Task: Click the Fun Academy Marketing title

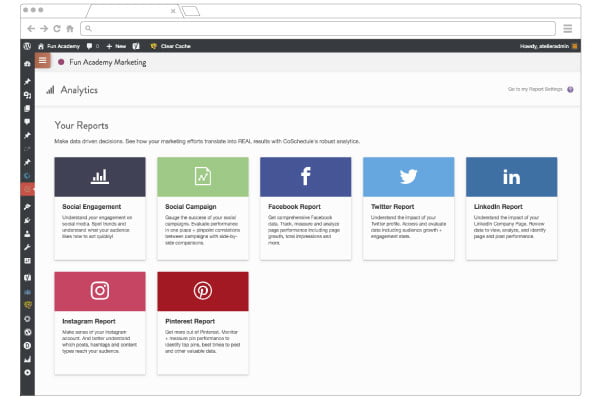Action: [x=108, y=62]
